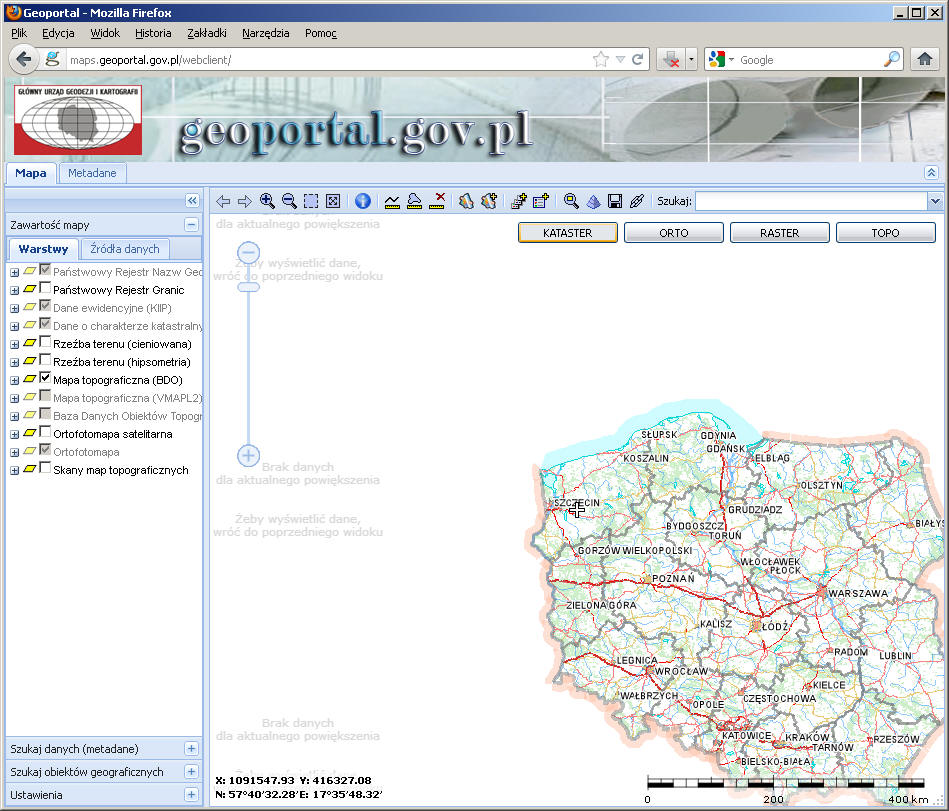This screenshot has width=949, height=811.
Task: Click the KATASTER map button
Action: coord(568,233)
